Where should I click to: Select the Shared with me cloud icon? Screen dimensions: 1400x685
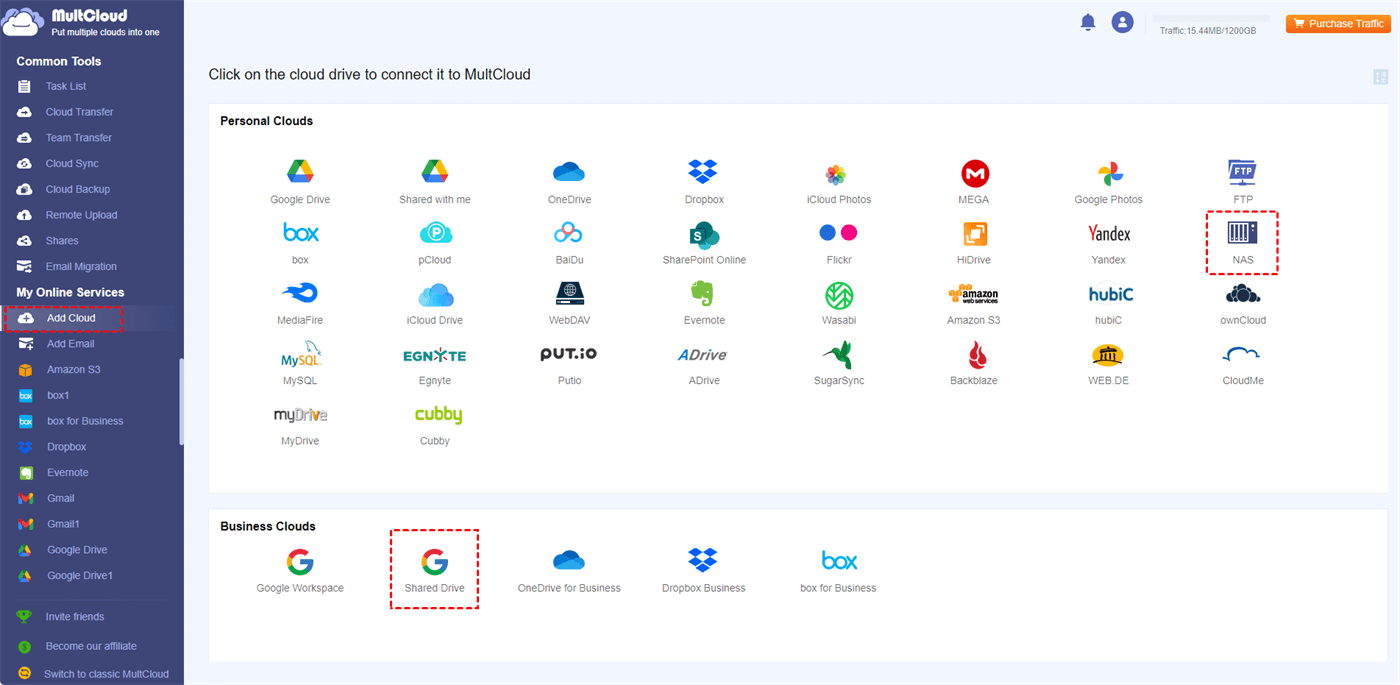click(x=434, y=172)
